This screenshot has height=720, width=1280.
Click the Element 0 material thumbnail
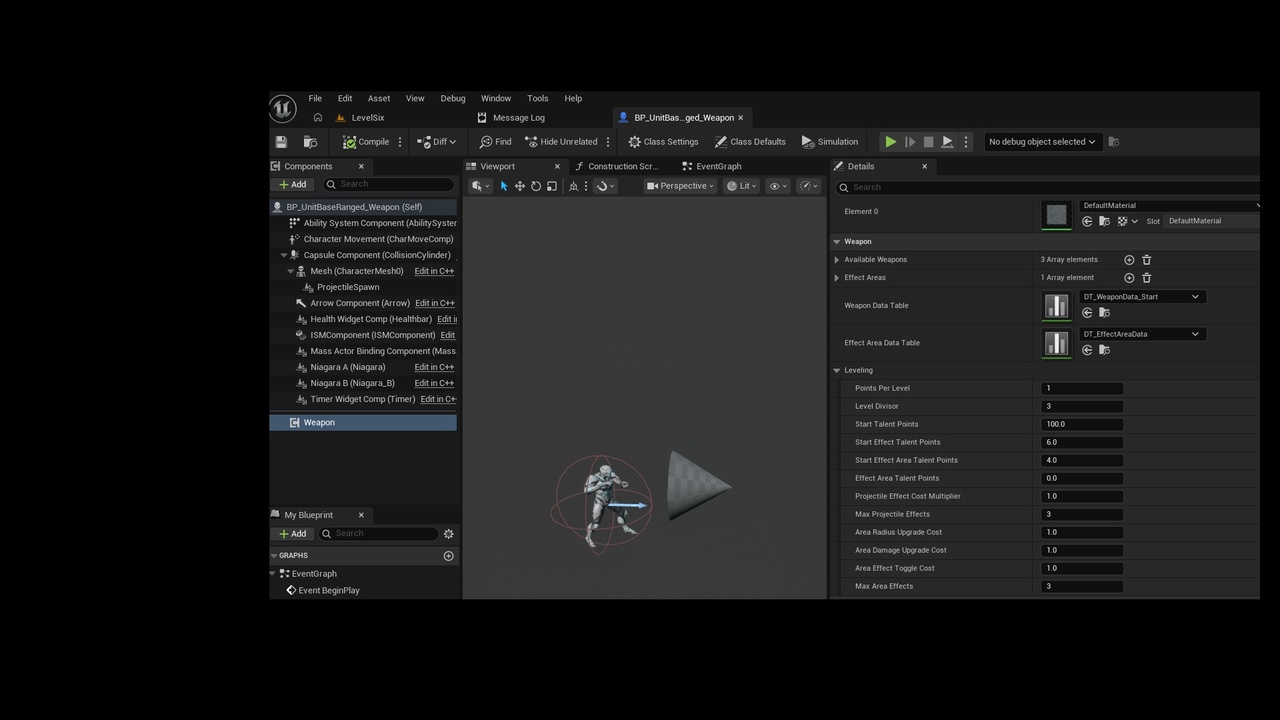tap(1056, 214)
